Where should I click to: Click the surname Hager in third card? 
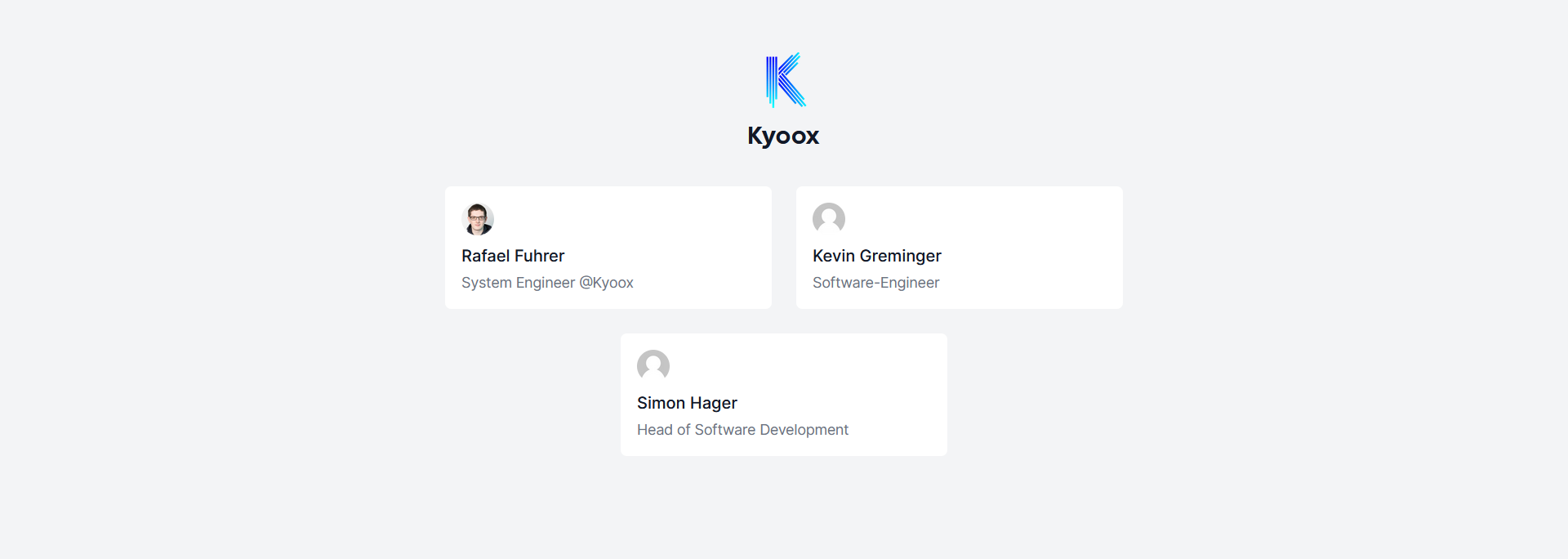click(x=714, y=403)
